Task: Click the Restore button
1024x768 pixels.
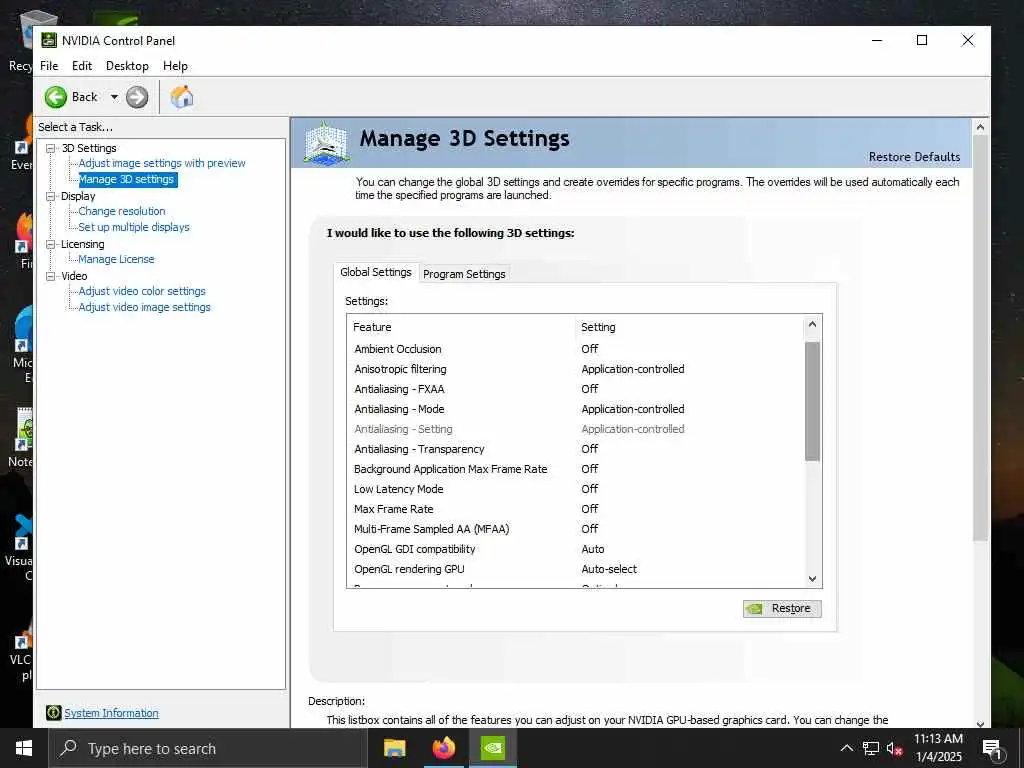Action: click(x=782, y=608)
